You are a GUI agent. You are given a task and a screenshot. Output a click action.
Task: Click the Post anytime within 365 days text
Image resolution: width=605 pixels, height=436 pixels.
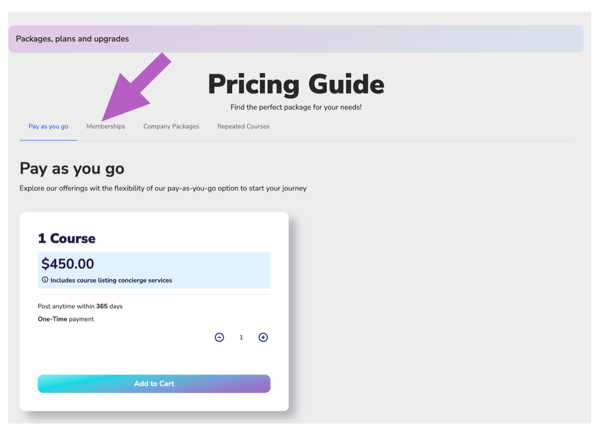pos(80,306)
